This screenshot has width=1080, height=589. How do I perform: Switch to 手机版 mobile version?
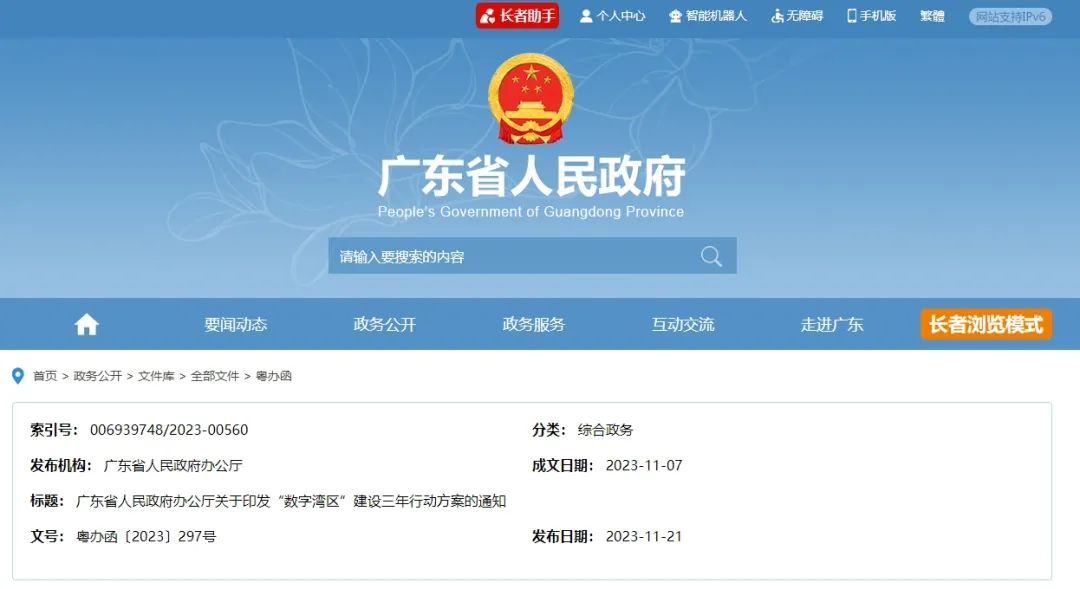871,16
